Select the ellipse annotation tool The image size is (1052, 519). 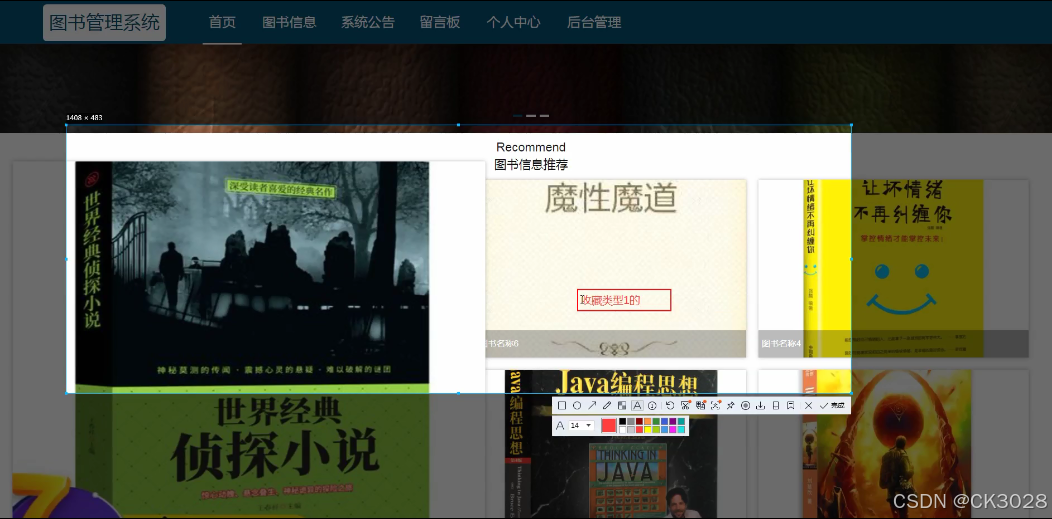577,405
